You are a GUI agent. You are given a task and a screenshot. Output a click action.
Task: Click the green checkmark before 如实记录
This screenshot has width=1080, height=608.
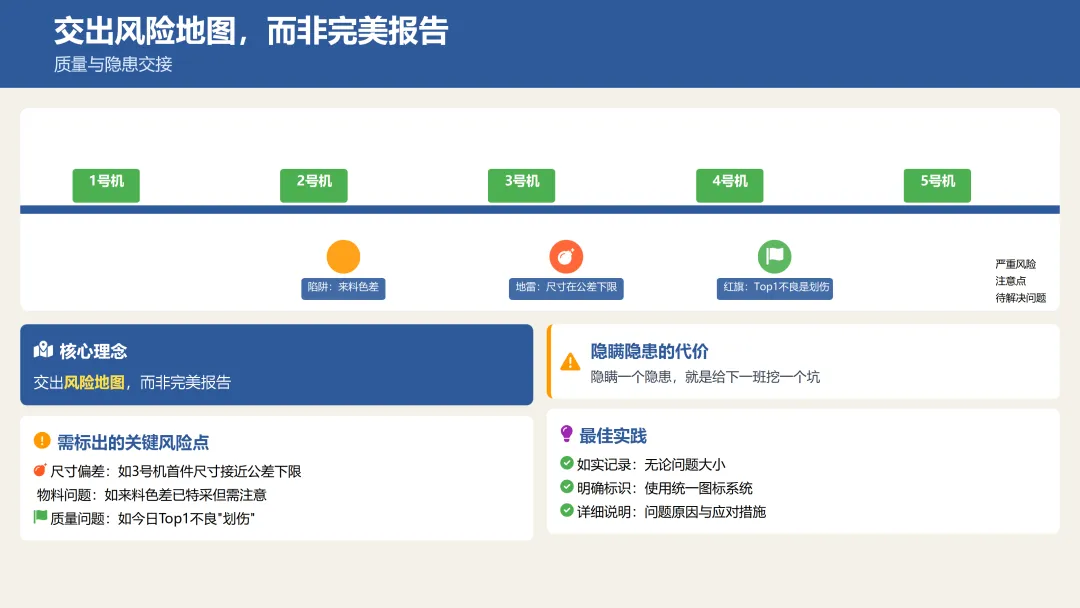(567, 463)
